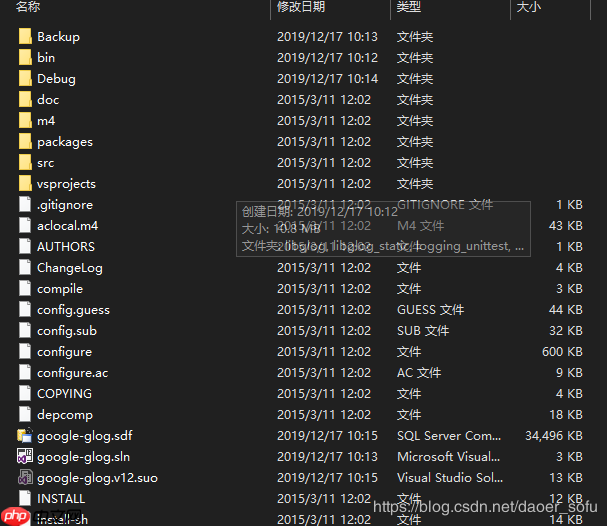Select the depcomp file name
Screen dimensions: 607x526
point(65,415)
